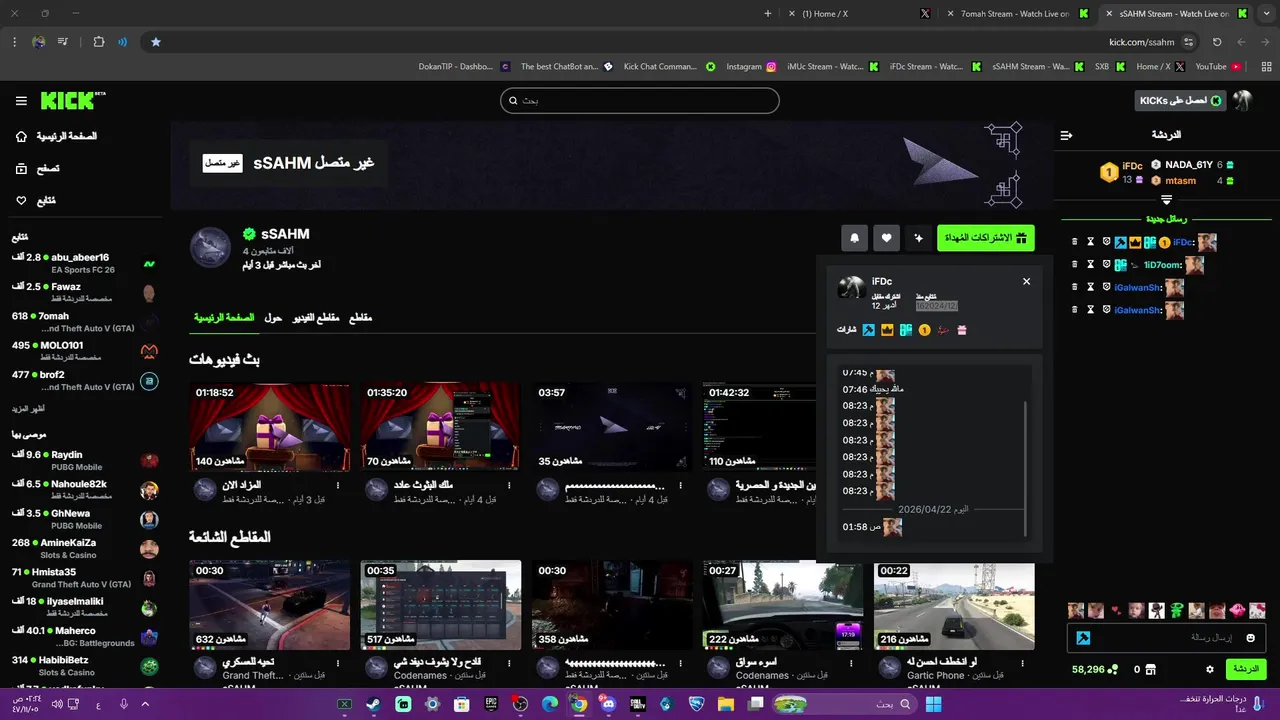1280x720 pixels.
Task: Click the pink gift badge in iFDc card
Action: pyautogui.click(x=962, y=330)
